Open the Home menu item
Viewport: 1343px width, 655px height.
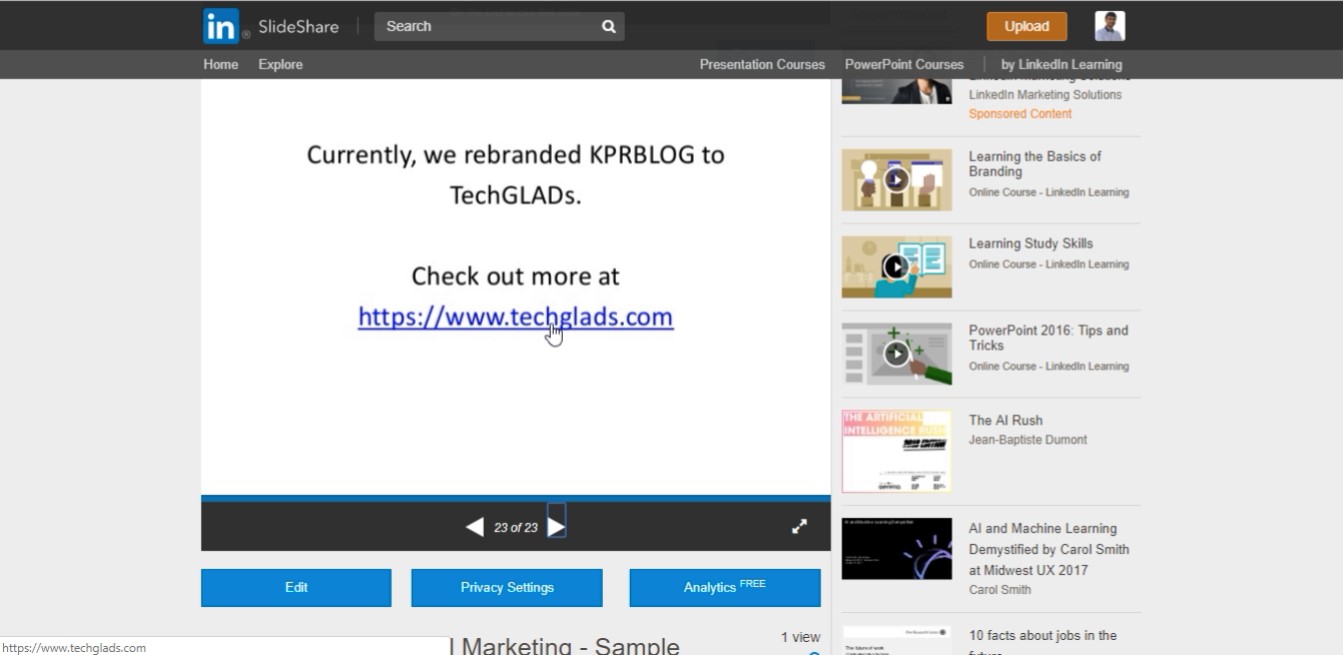[x=221, y=64]
